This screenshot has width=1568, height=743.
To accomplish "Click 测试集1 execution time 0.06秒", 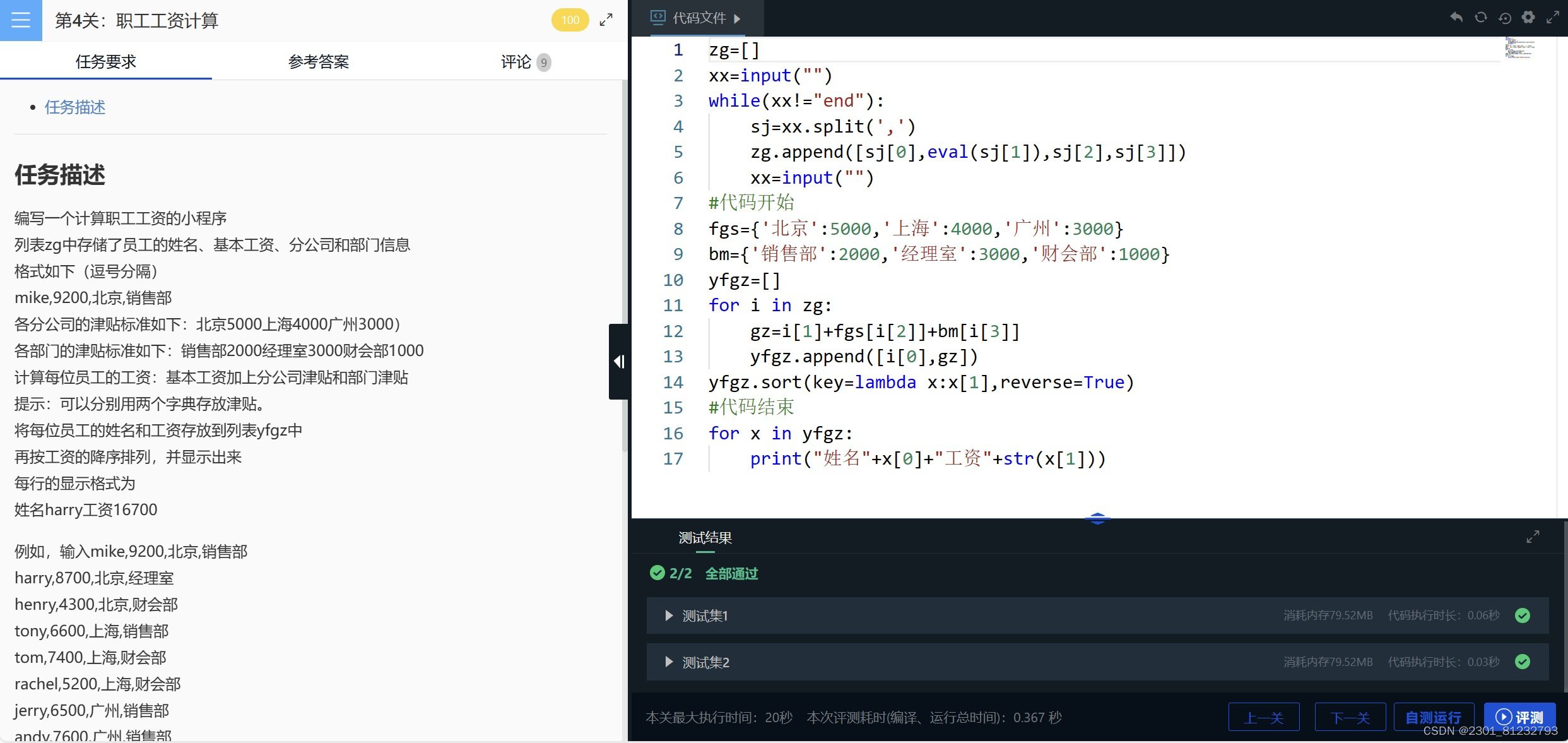I will [1443, 615].
